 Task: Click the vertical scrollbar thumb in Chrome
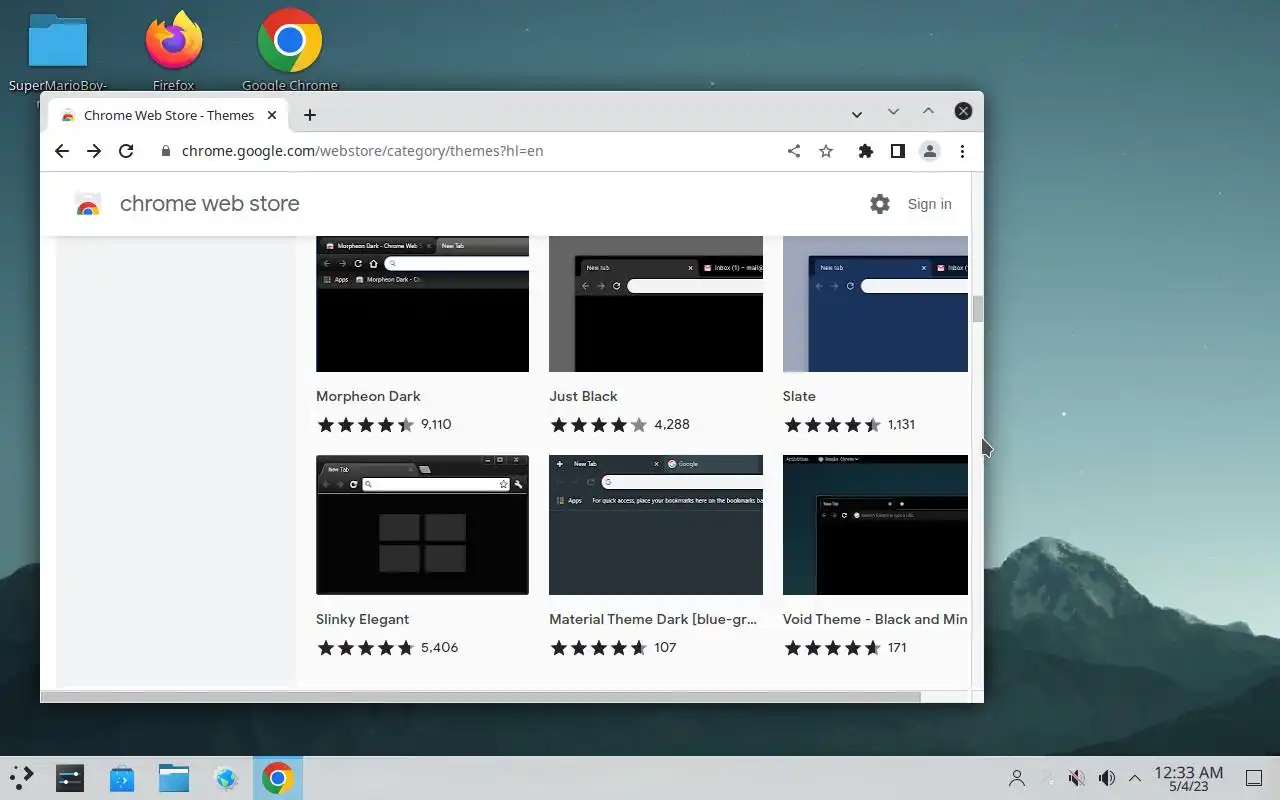(978, 309)
